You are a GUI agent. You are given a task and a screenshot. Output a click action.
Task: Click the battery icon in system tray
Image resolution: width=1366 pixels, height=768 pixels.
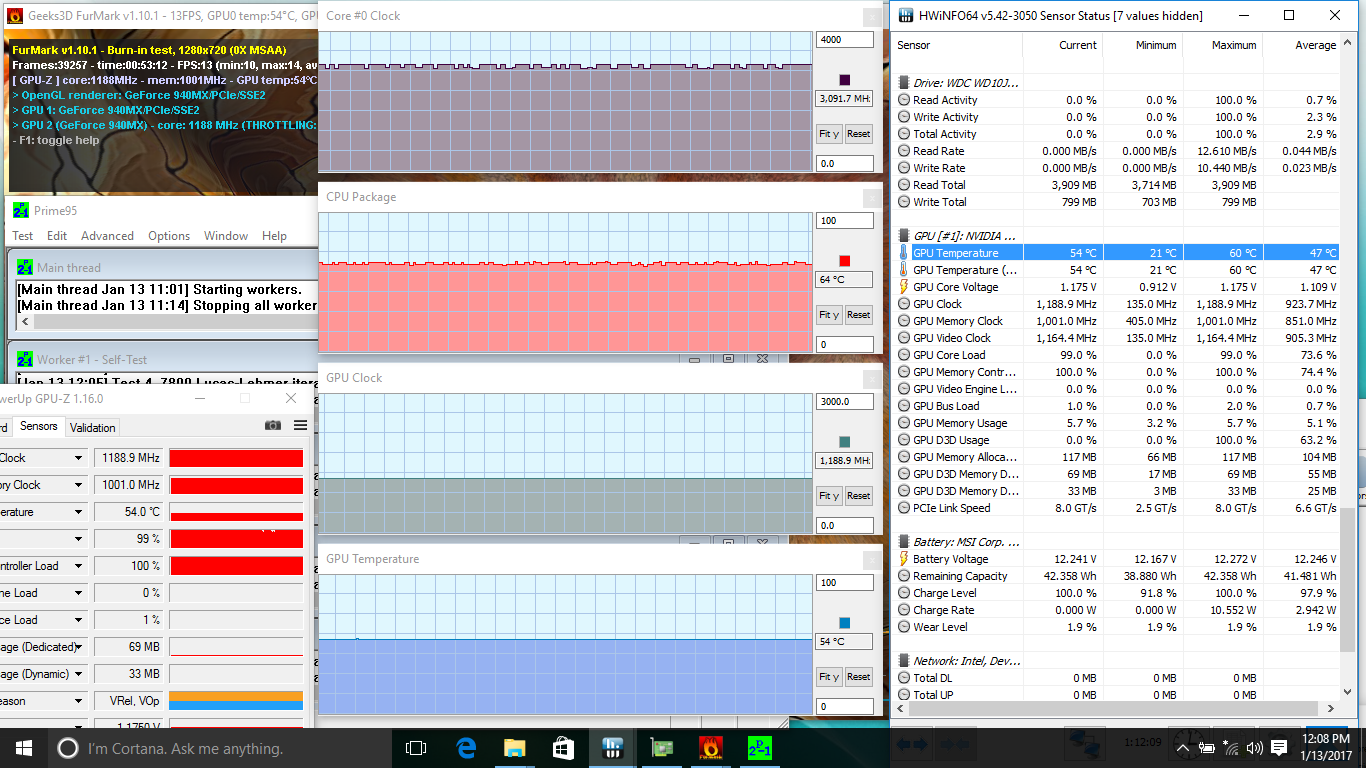click(1207, 748)
